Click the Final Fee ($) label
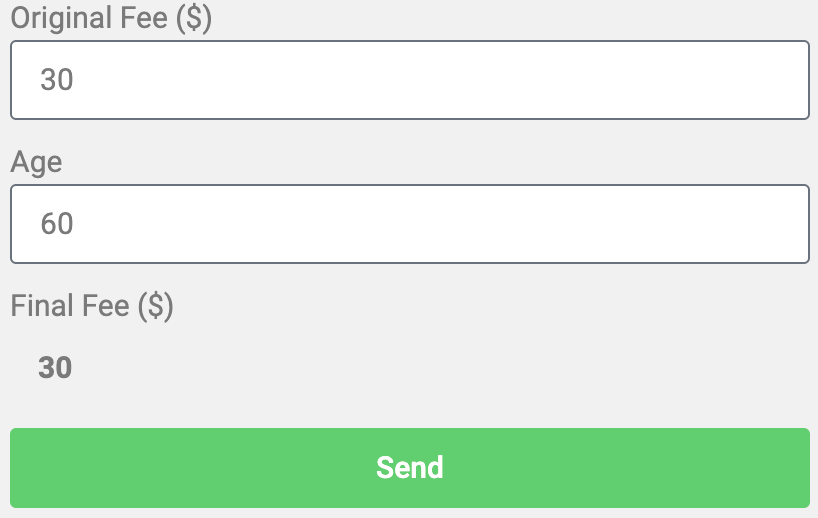Image resolution: width=818 pixels, height=518 pixels. coord(92,306)
